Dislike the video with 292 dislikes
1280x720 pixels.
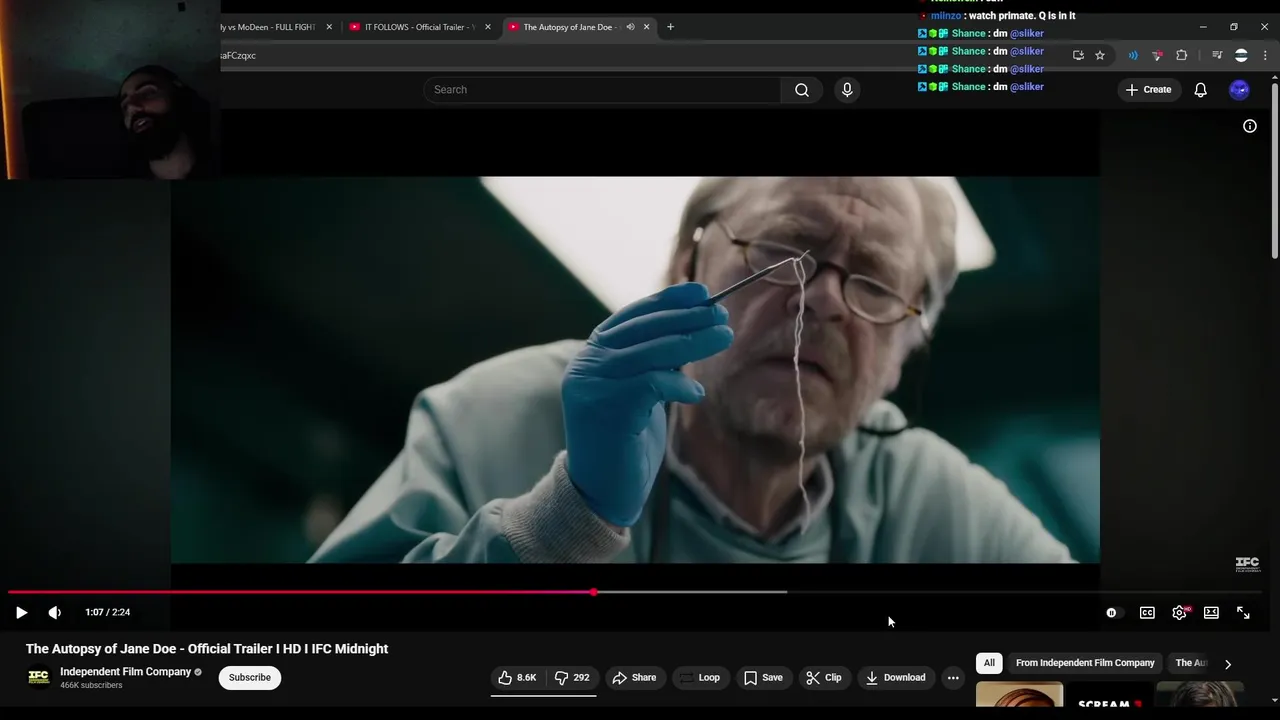[572, 678]
